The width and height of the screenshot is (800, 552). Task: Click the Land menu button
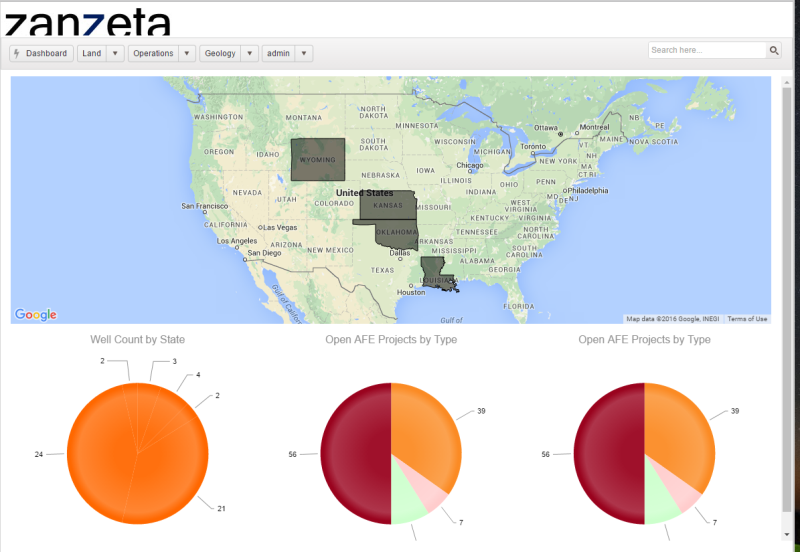point(92,54)
